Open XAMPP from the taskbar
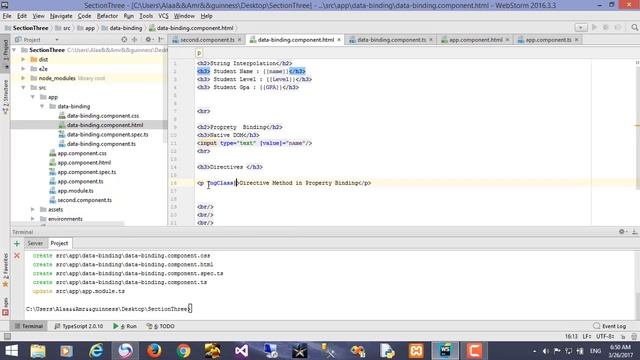The width and height of the screenshot is (640, 360). point(416,351)
